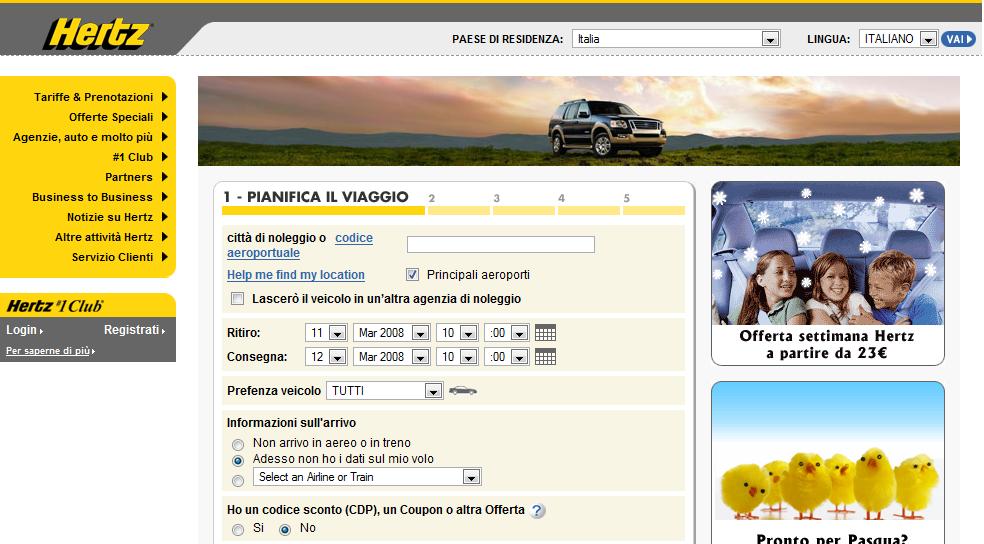Click Help me find my location link
Screen dimensions: 984x544
click(x=296, y=275)
